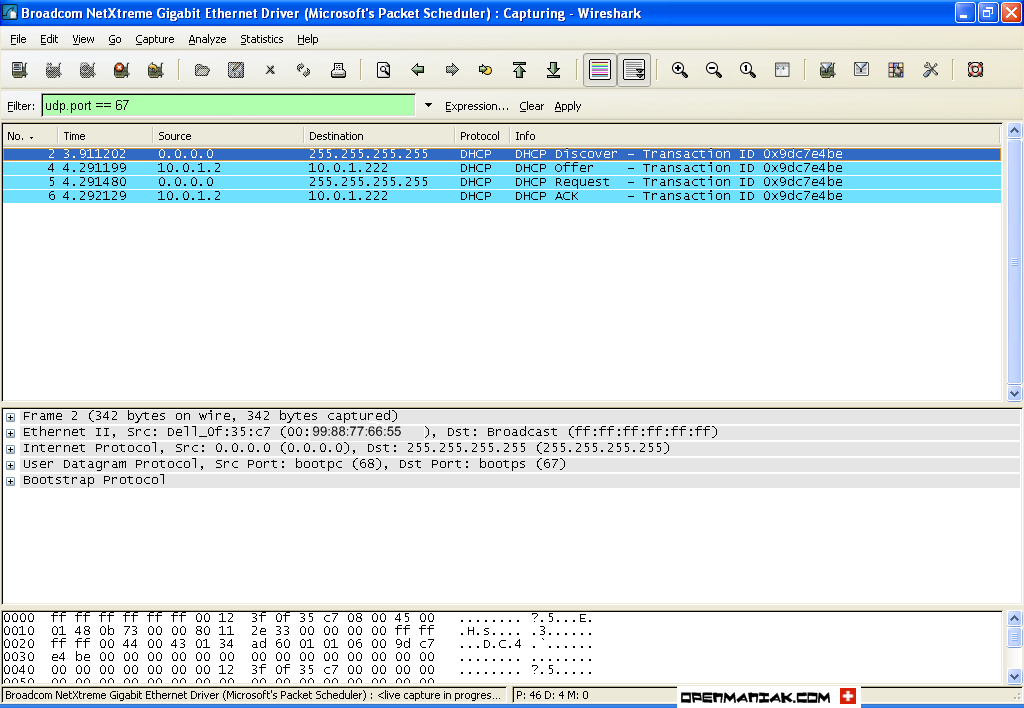Save the capture file icon
The width and height of the screenshot is (1024, 708).
click(x=236, y=70)
